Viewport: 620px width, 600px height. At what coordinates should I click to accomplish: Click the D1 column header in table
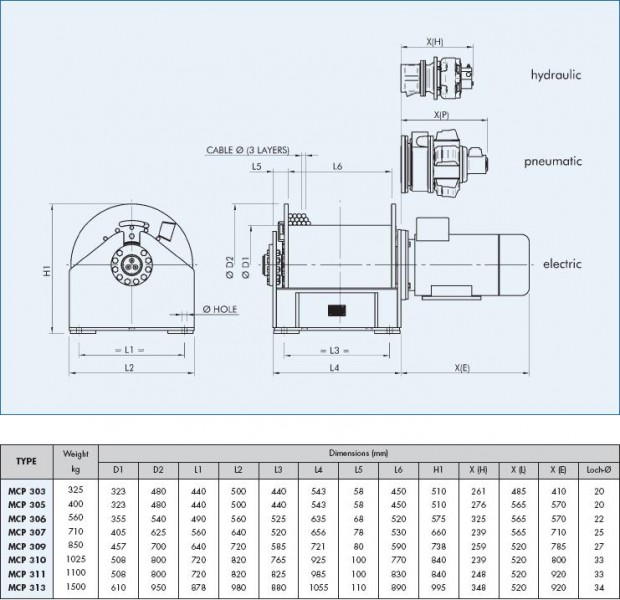coord(119,470)
